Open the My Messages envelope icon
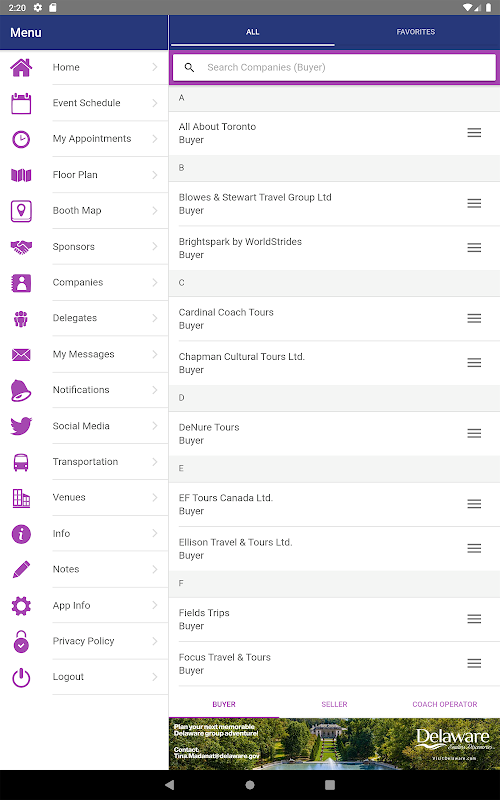Image resolution: width=500 pixels, height=800 pixels. click(x=21, y=355)
